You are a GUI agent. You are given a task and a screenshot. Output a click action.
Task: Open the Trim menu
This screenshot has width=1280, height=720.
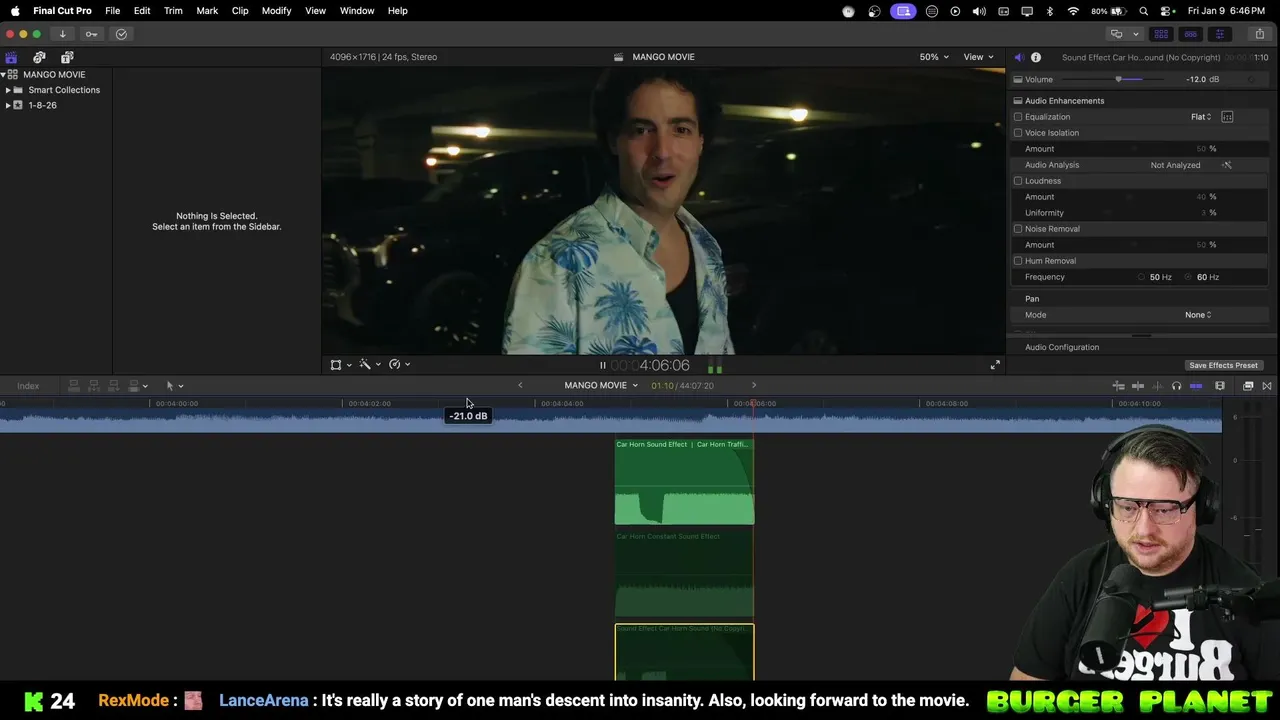pos(173,11)
